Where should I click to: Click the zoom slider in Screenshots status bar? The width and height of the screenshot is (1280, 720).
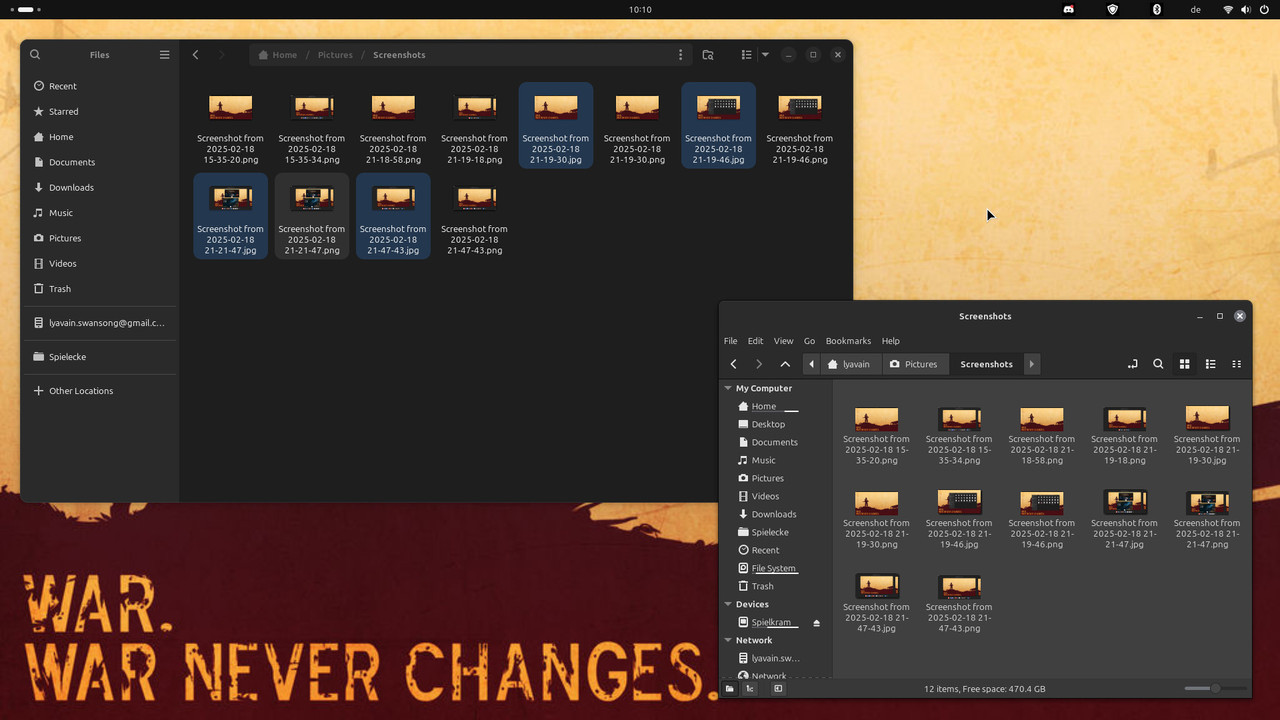click(x=1216, y=688)
